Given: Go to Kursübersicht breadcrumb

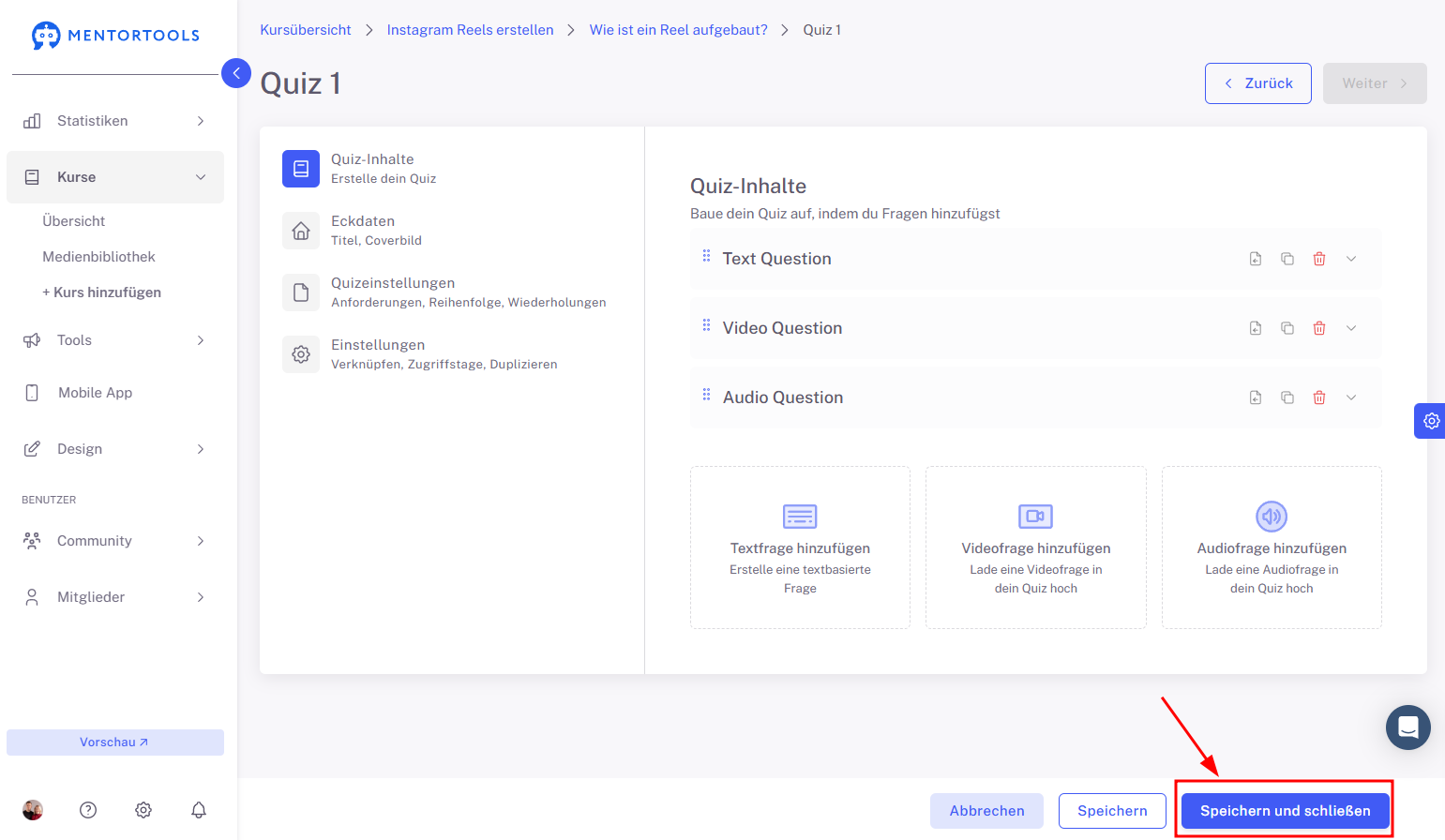Looking at the screenshot, I should tap(306, 30).
